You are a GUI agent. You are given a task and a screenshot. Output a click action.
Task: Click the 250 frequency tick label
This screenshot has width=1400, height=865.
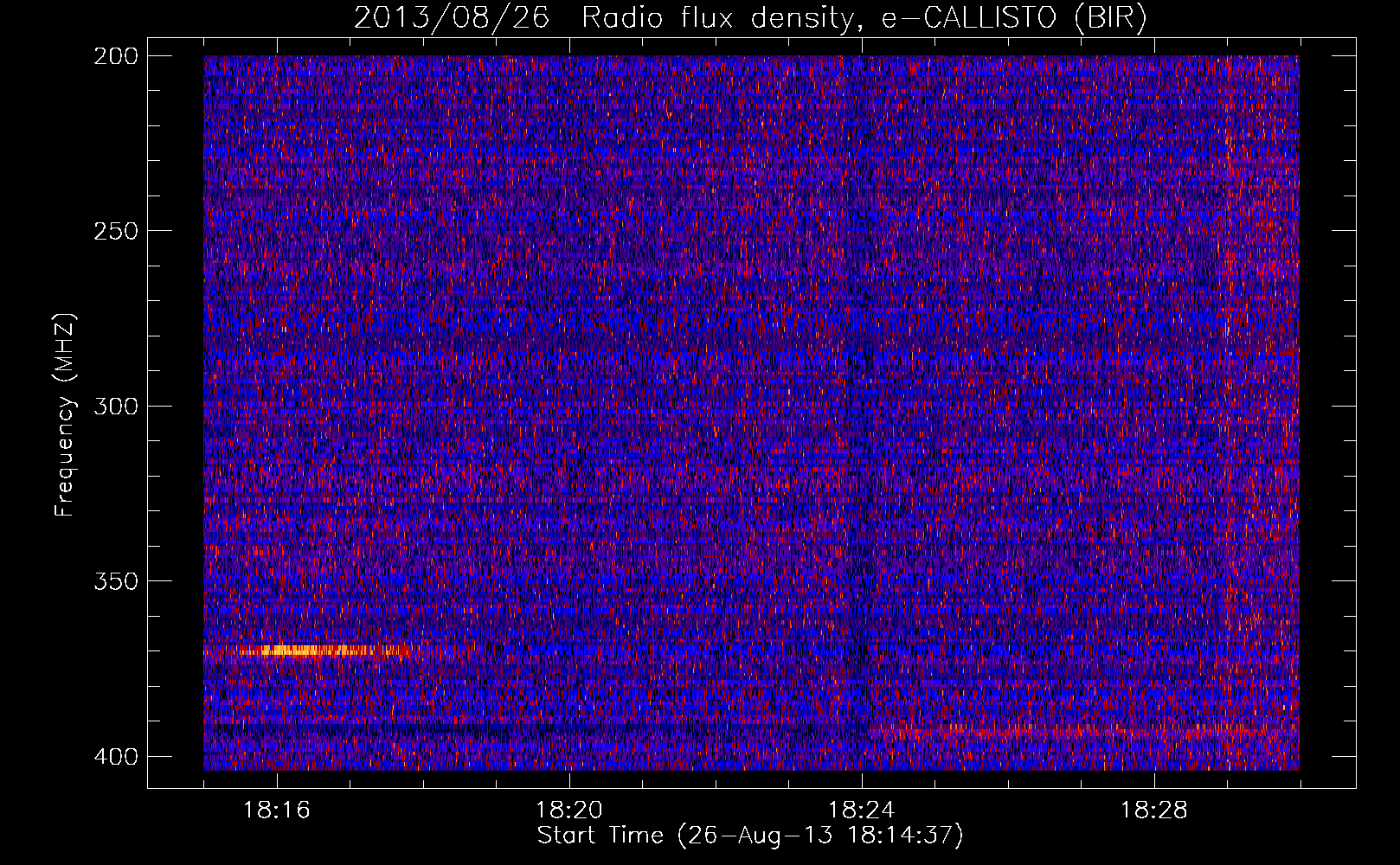click(115, 231)
